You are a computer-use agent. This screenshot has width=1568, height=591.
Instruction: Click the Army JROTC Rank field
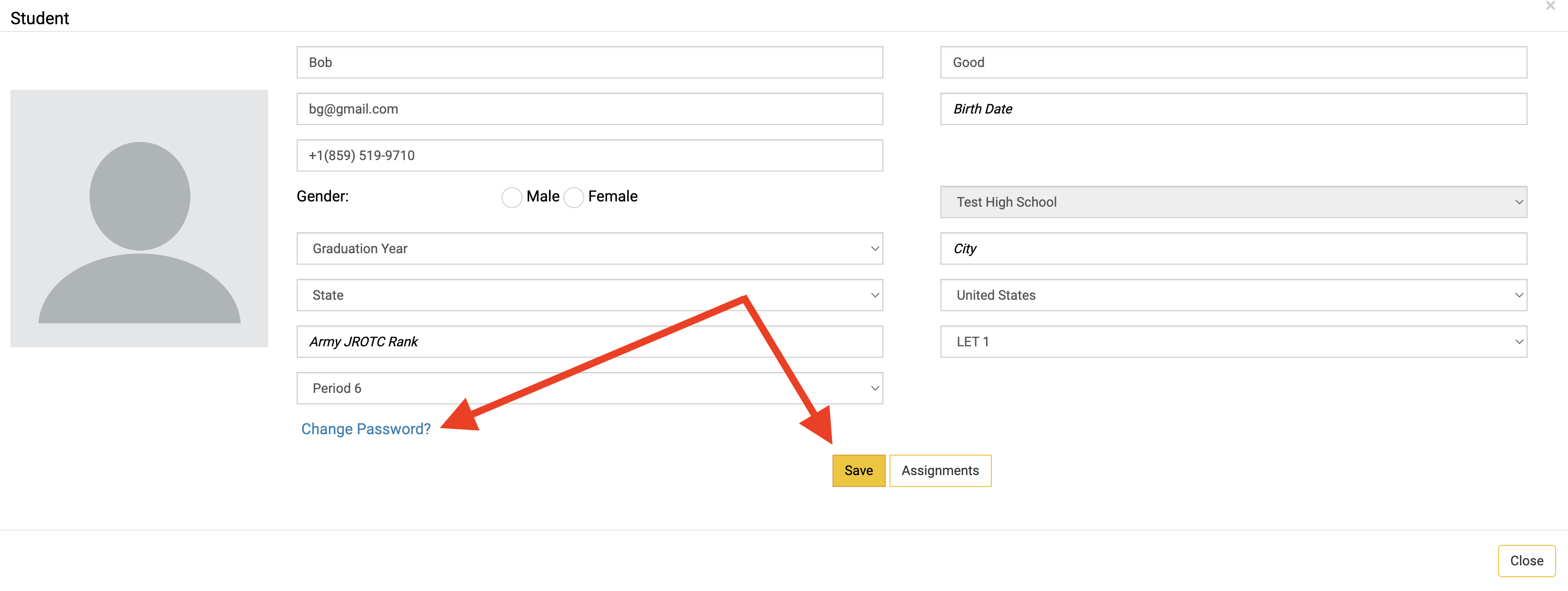(x=589, y=342)
